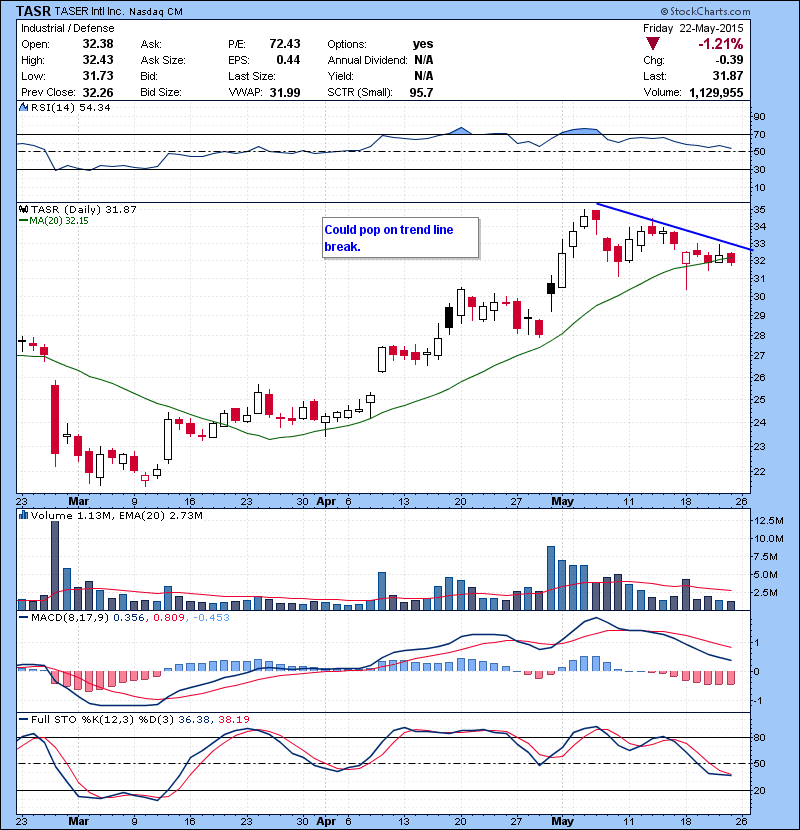800x830 pixels.
Task: Click the 'Bid Size:' label
Action: pyautogui.click(x=161, y=92)
